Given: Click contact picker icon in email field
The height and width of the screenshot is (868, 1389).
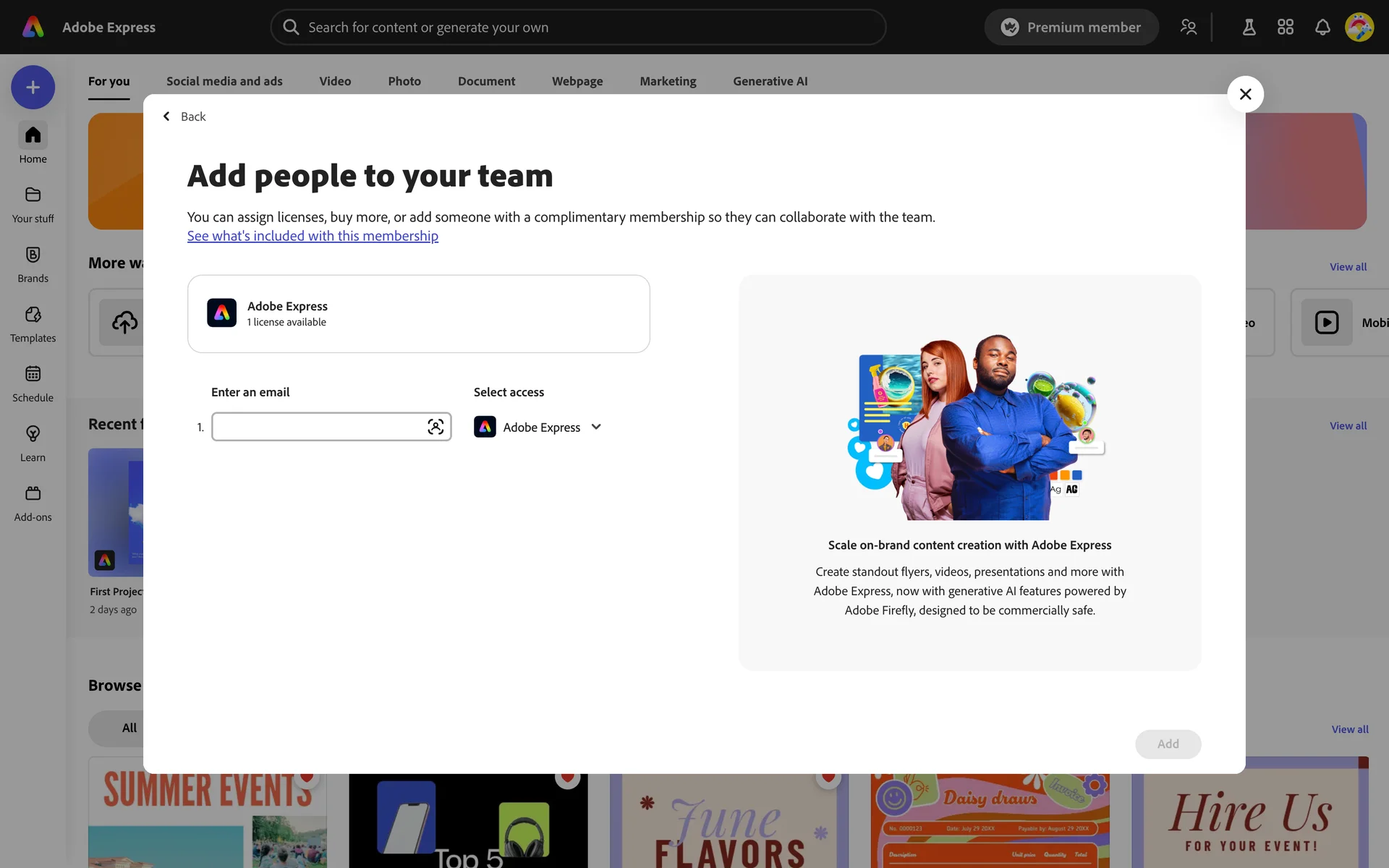Looking at the screenshot, I should tap(436, 427).
